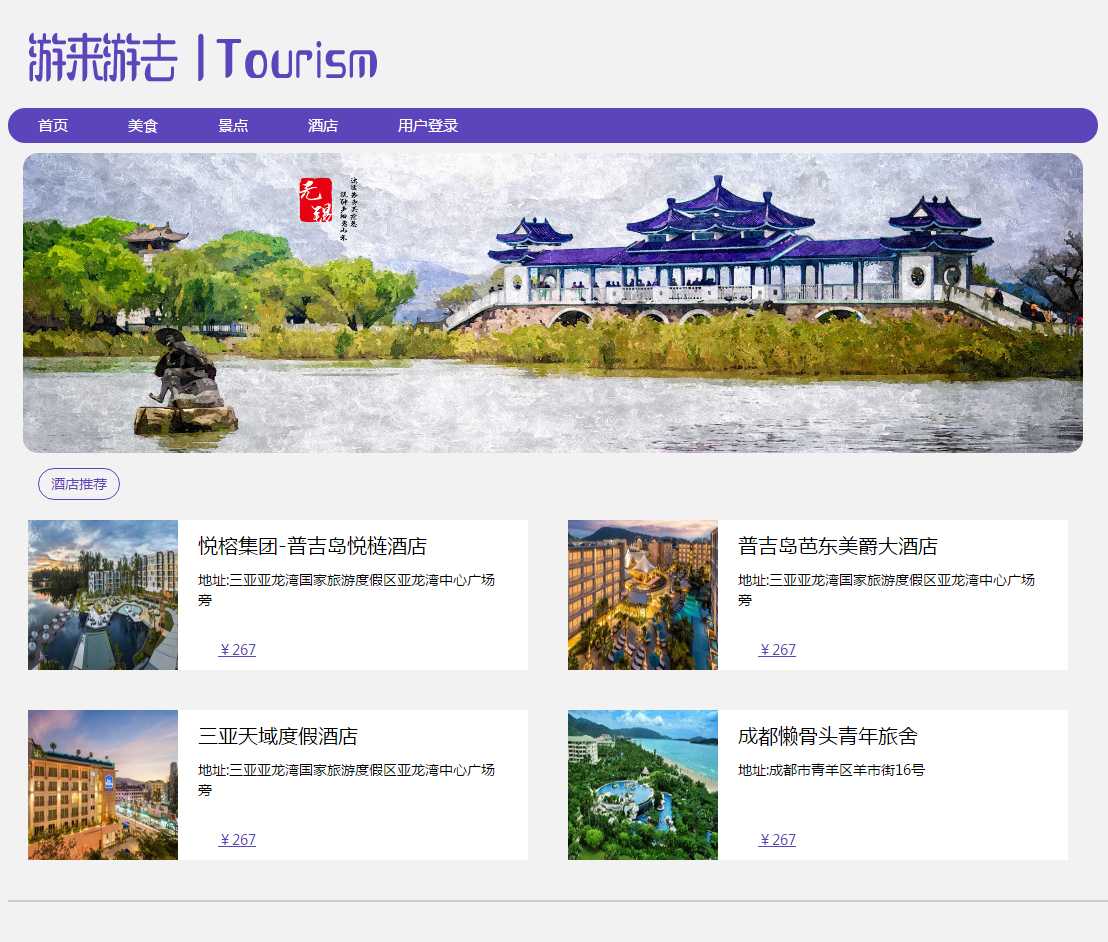Click the lakeside pavilion banner image
Screen dimensions: 1108x942
point(553,303)
